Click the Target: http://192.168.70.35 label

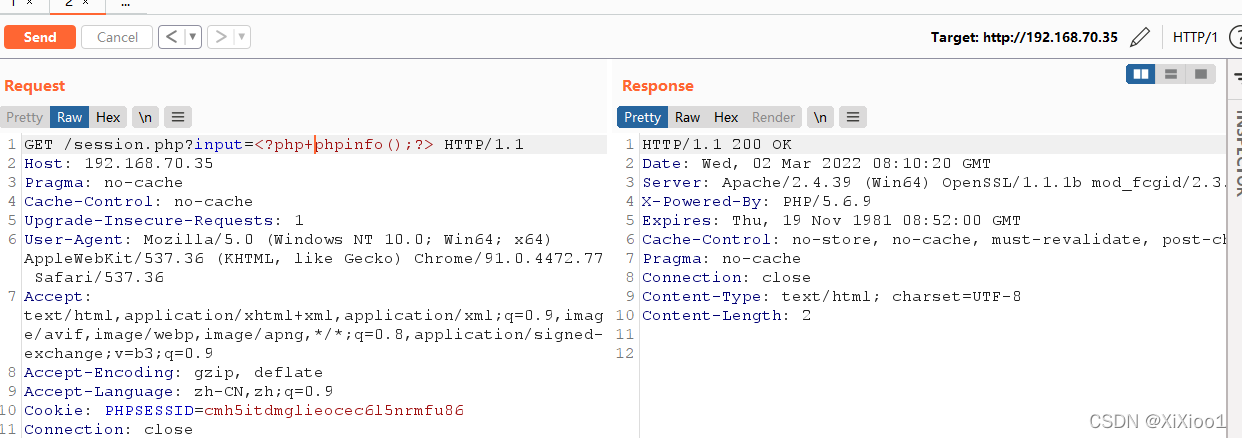(1024, 38)
